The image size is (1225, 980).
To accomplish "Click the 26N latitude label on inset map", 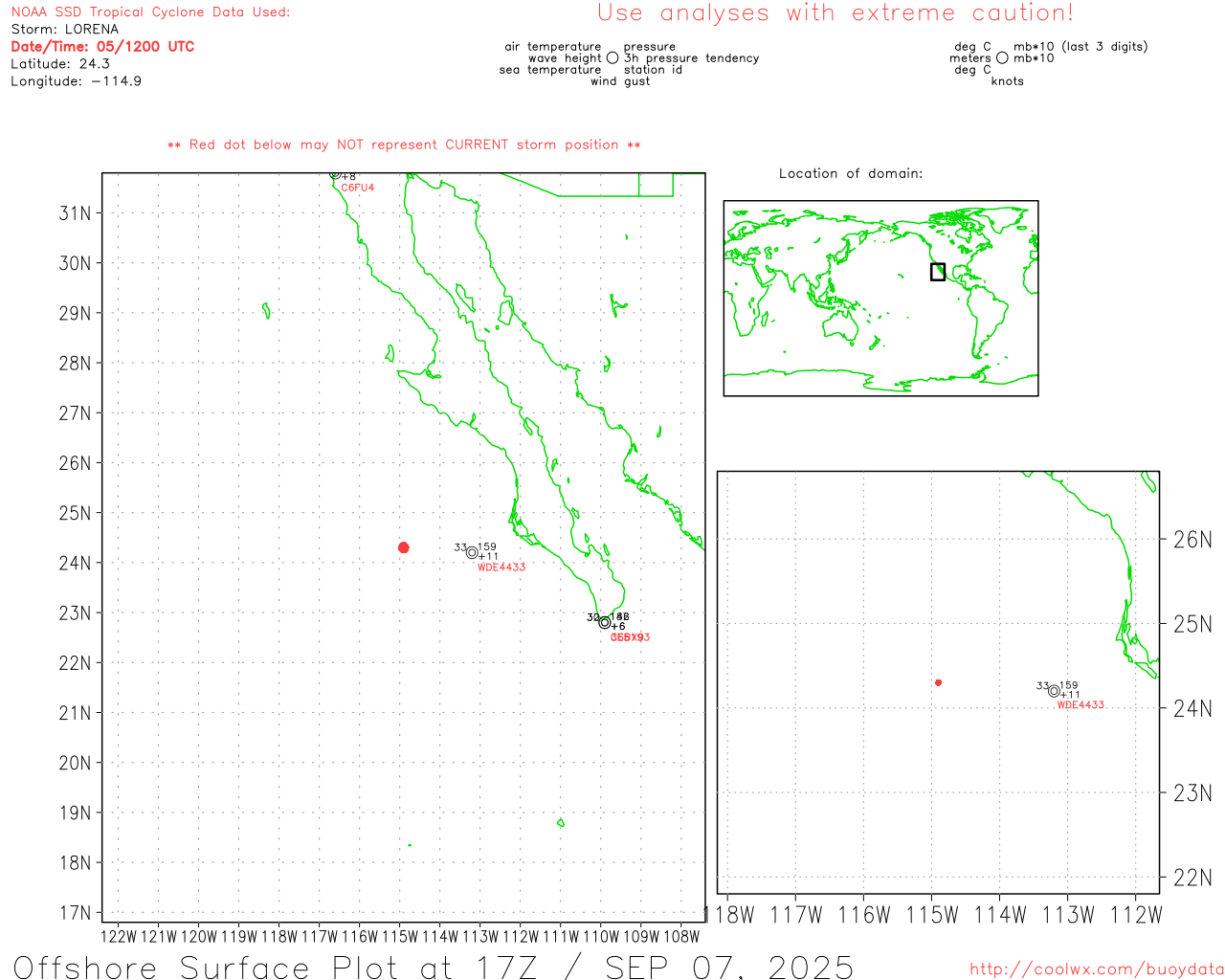I will (1192, 540).
